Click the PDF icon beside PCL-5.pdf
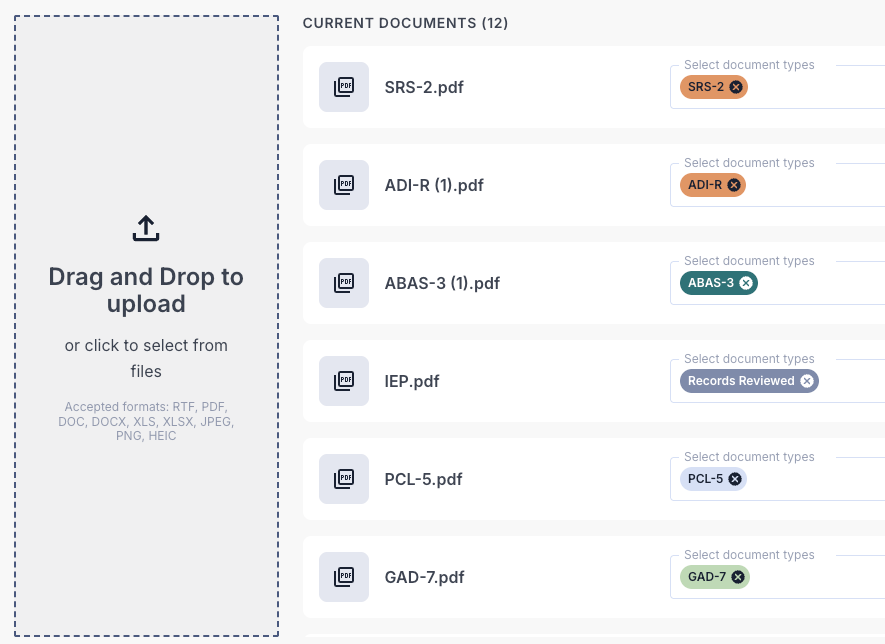Image resolution: width=885 pixels, height=644 pixels. click(343, 479)
